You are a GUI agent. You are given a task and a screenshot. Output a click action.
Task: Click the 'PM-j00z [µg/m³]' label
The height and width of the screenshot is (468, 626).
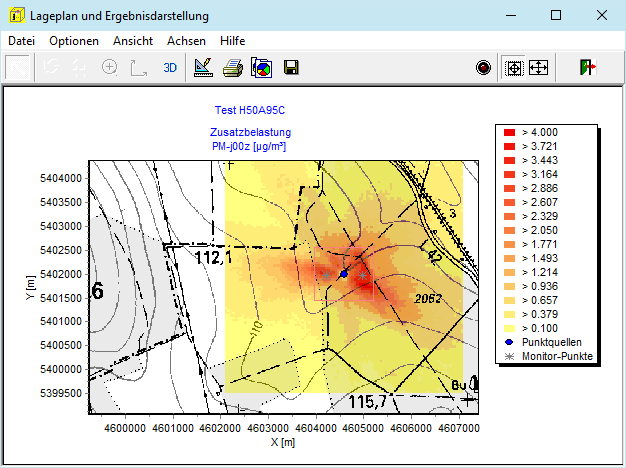pos(249,147)
